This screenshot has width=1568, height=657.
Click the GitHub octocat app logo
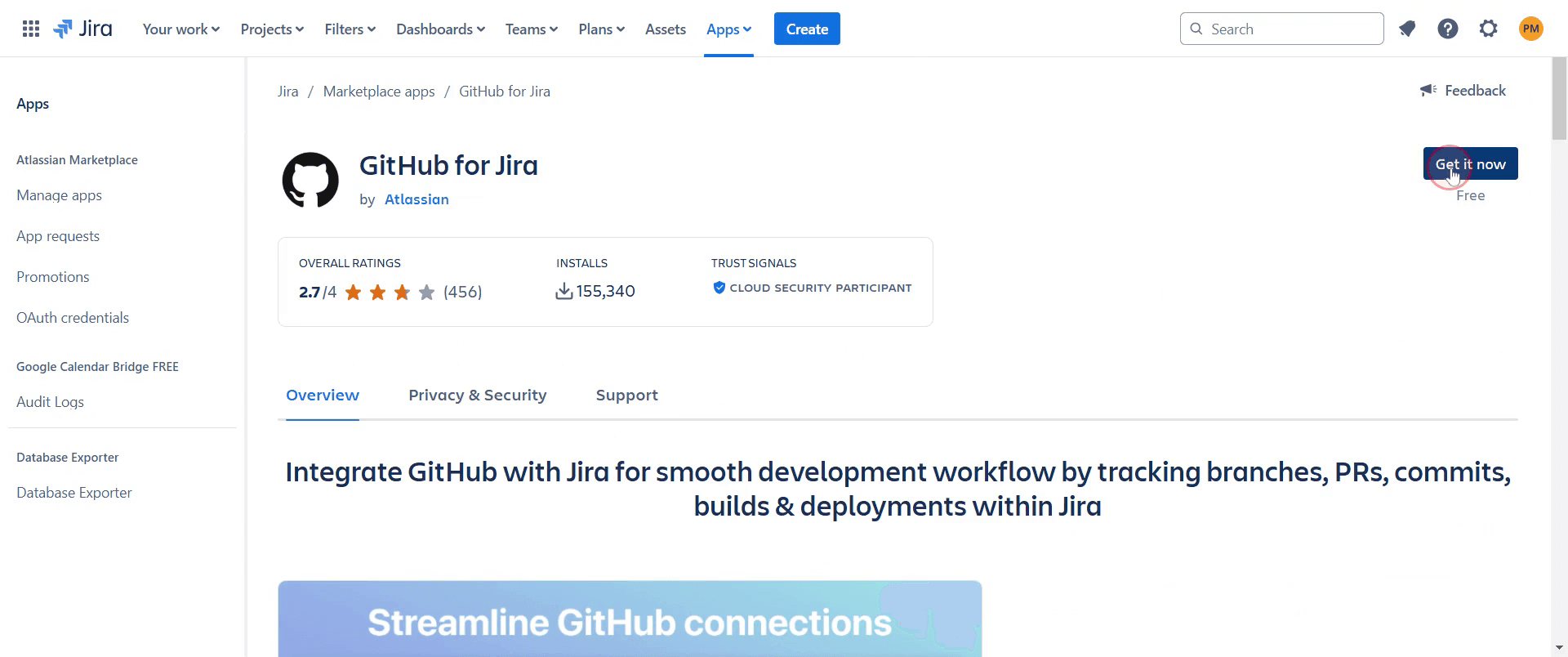click(310, 180)
